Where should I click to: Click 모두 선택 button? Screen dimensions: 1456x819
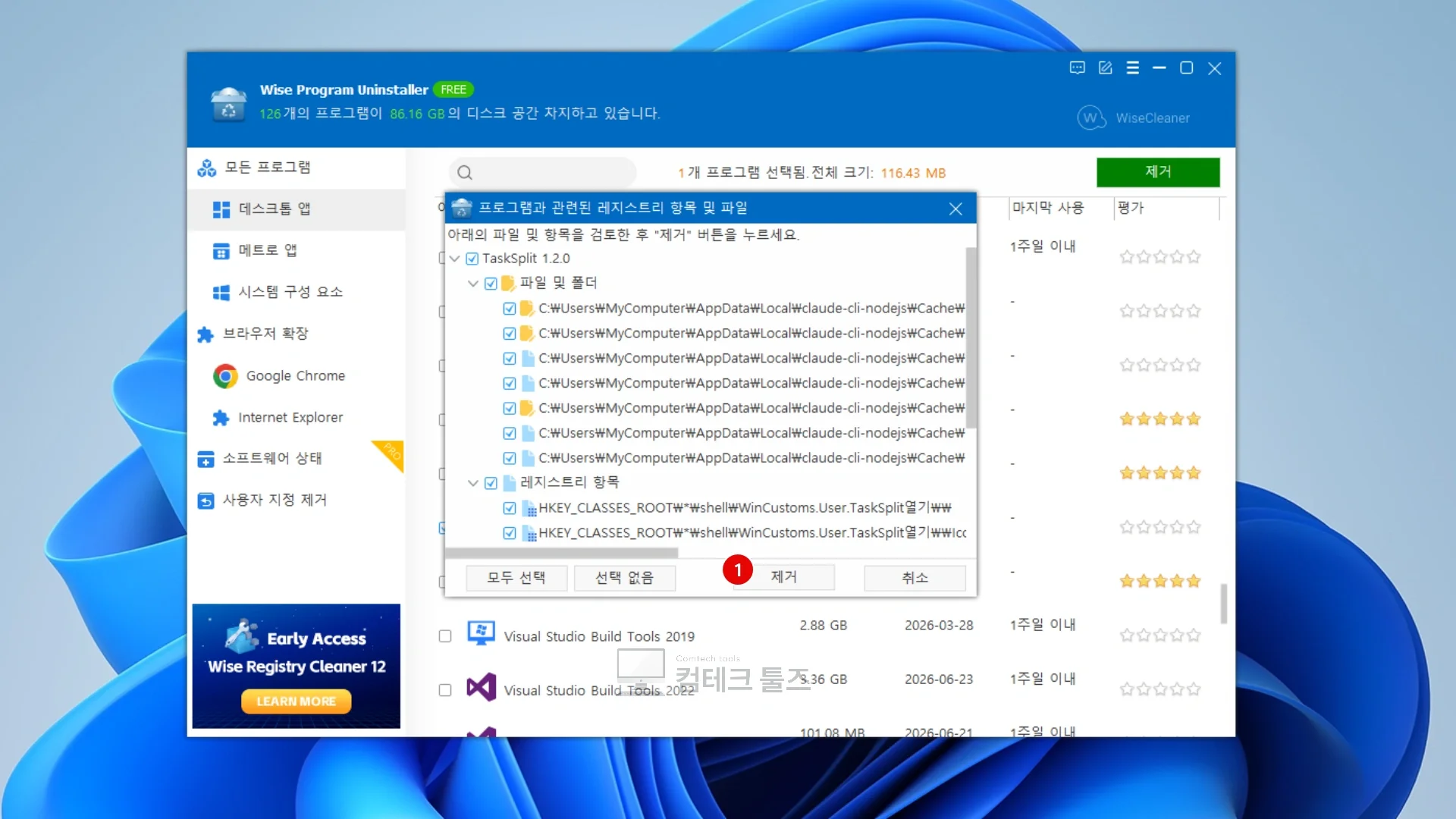516,578
